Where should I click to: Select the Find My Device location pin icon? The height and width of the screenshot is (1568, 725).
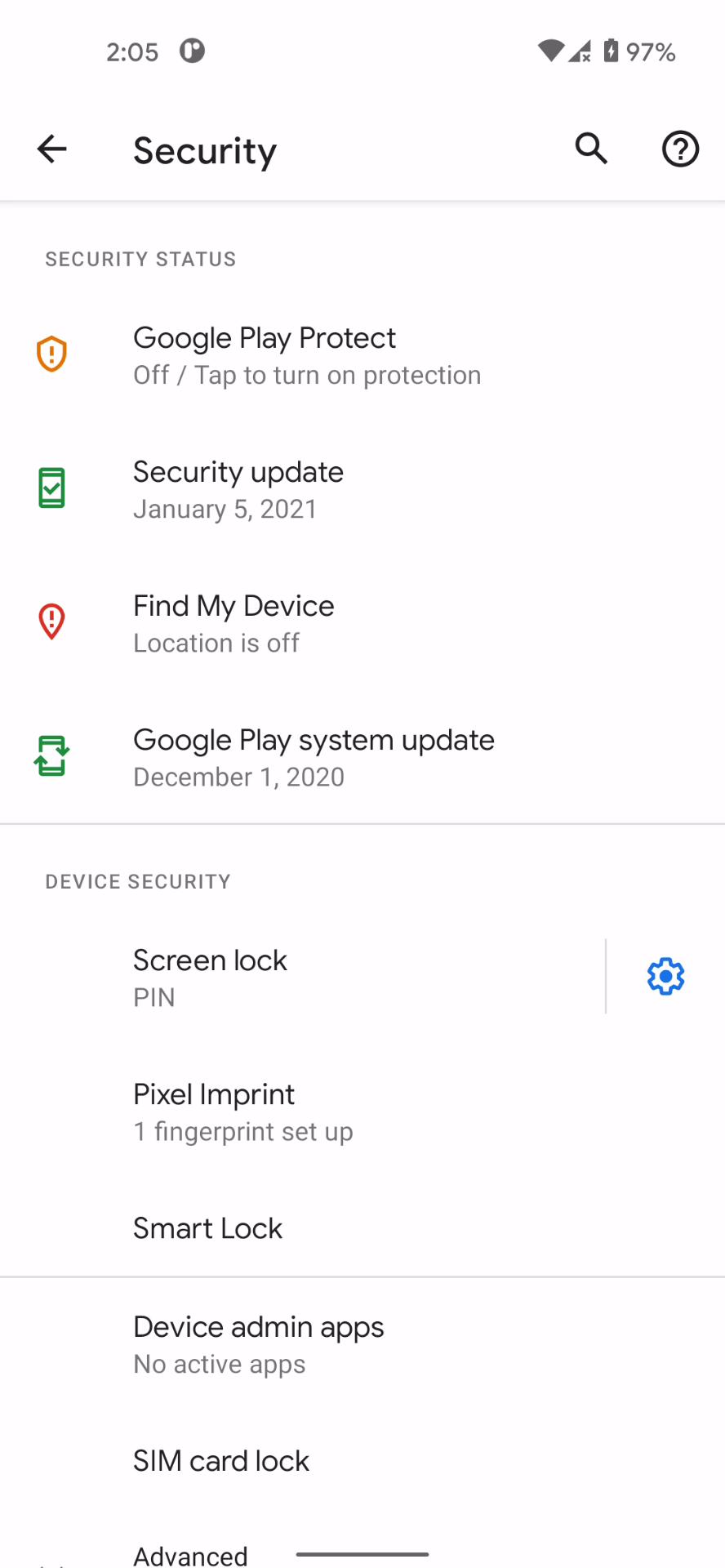point(51,621)
